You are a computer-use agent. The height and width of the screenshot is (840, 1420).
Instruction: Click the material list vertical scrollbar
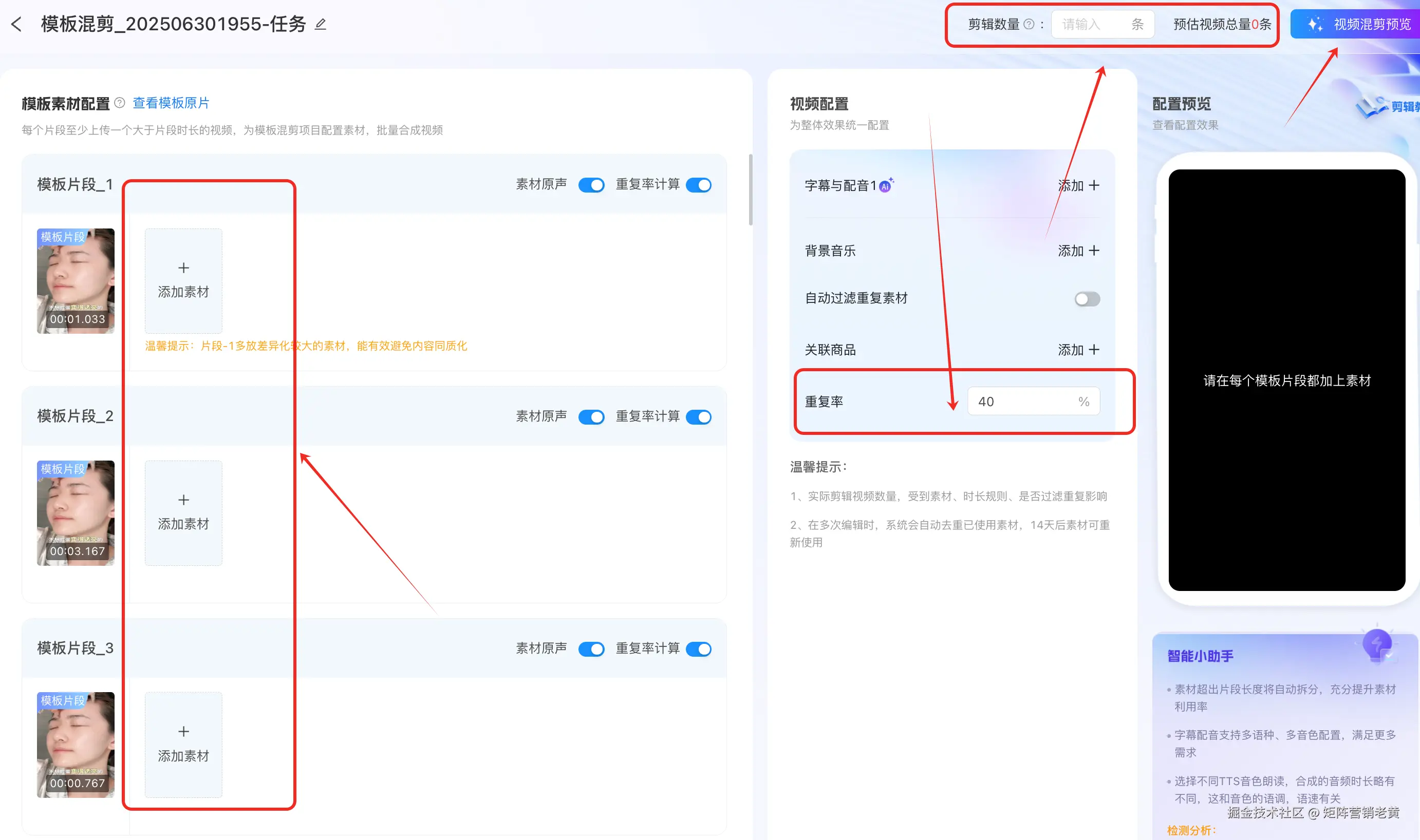[751, 189]
